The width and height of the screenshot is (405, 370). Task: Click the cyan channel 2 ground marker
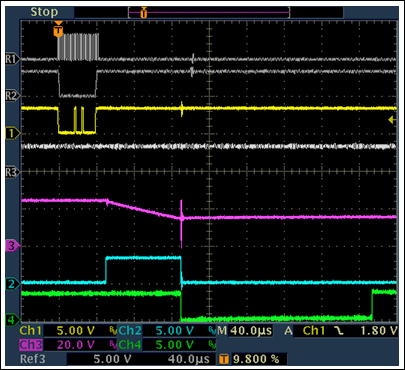click(x=12, y=284)
